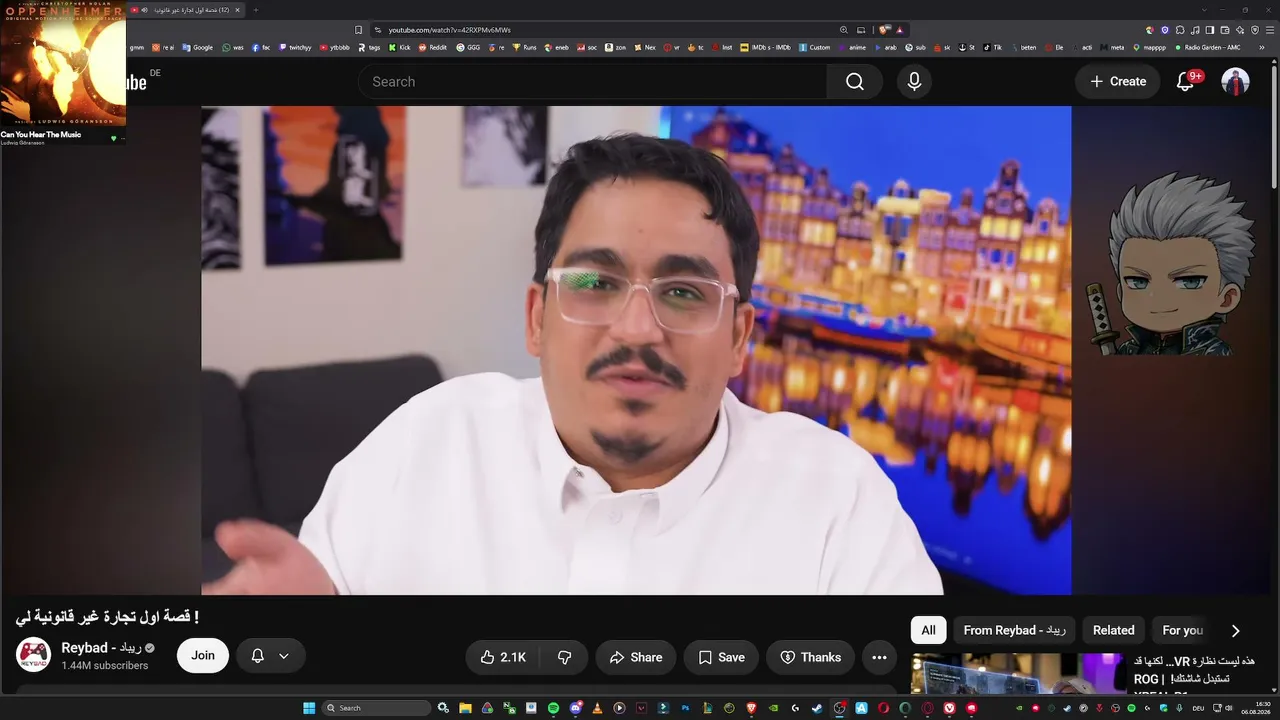Switch to the YouTube browser tab
This screenshot has width=1280, height=720.
click(x=186, y=10)
